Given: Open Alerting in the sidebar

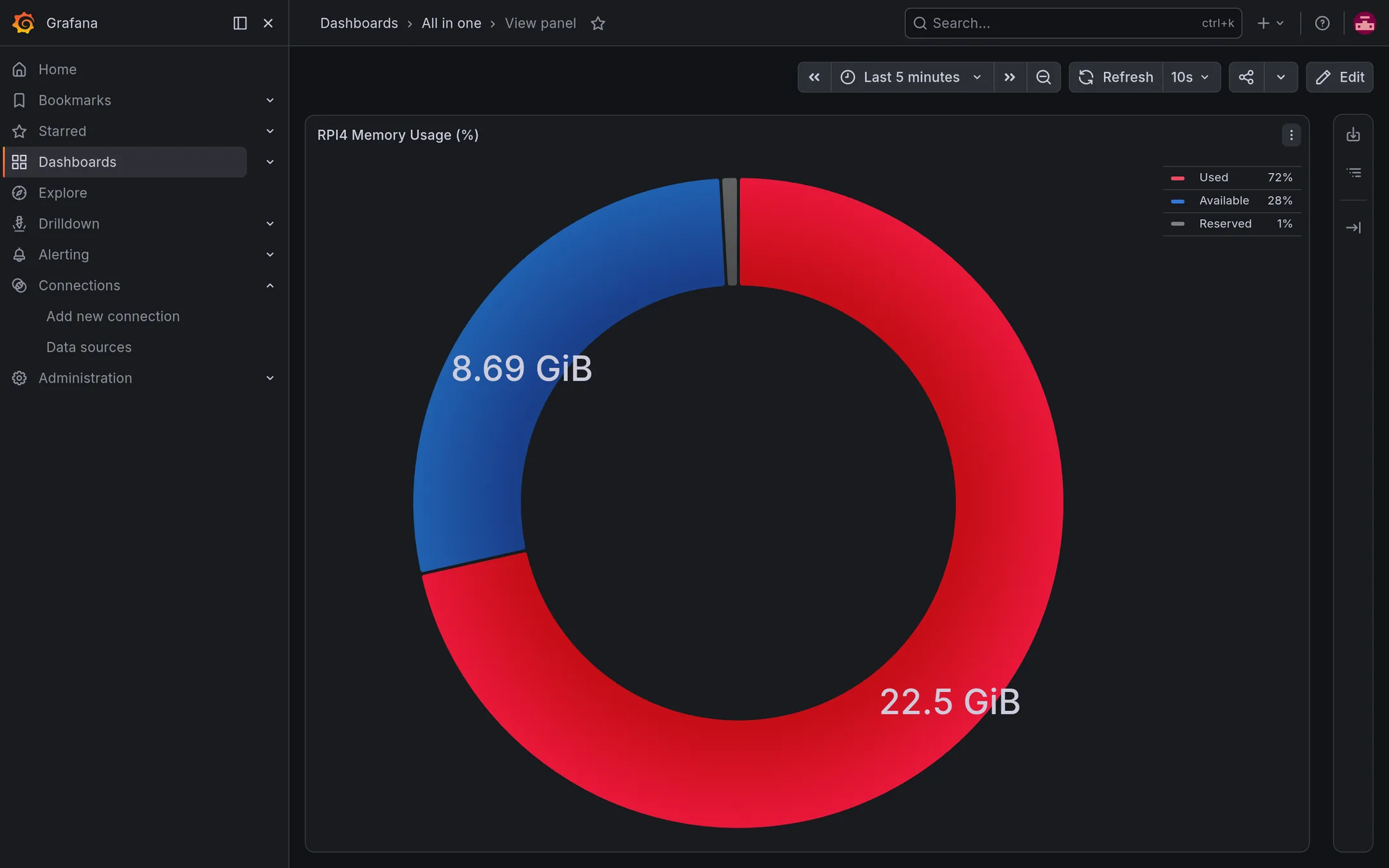Looking at the screenshot, I should point(64,255).
